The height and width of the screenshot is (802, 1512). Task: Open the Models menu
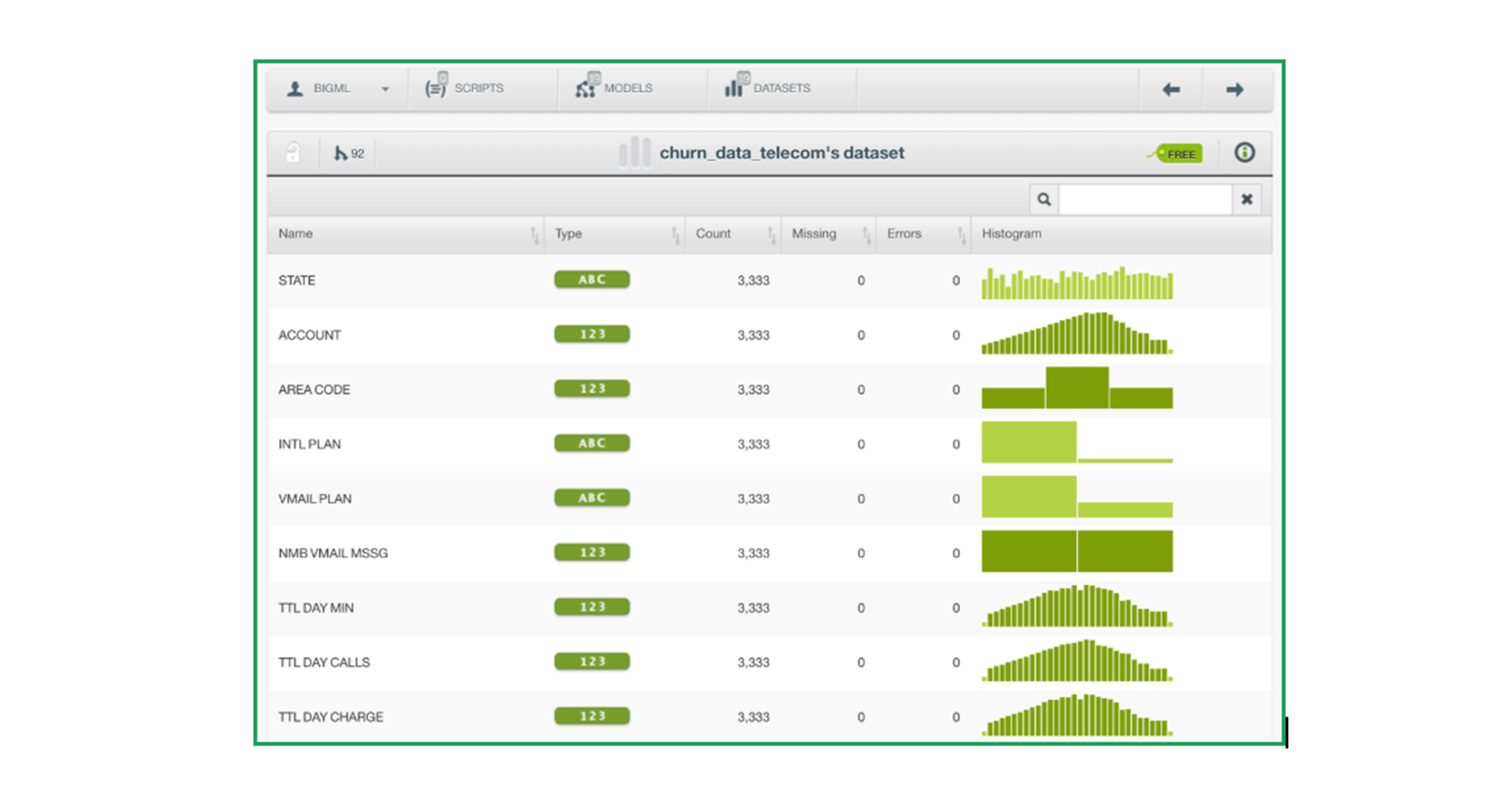(x=615, y=88)
